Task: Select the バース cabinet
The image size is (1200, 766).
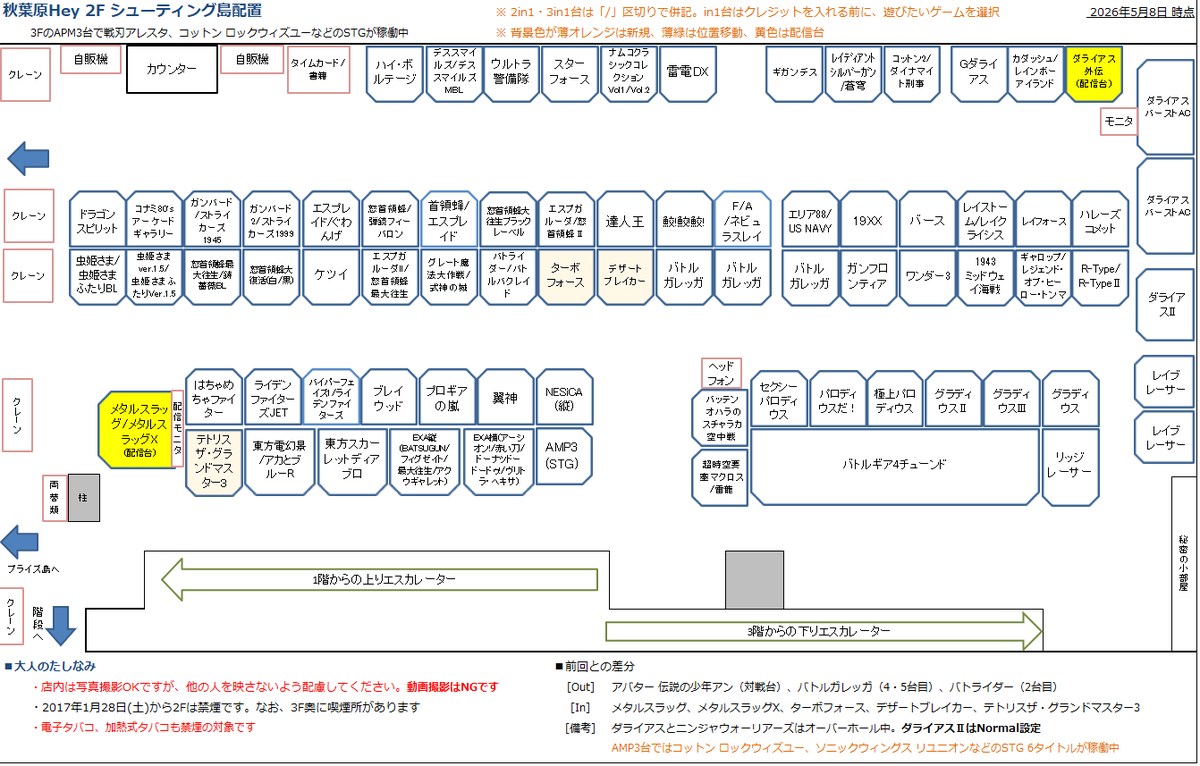Action: [x=927, y=220]
